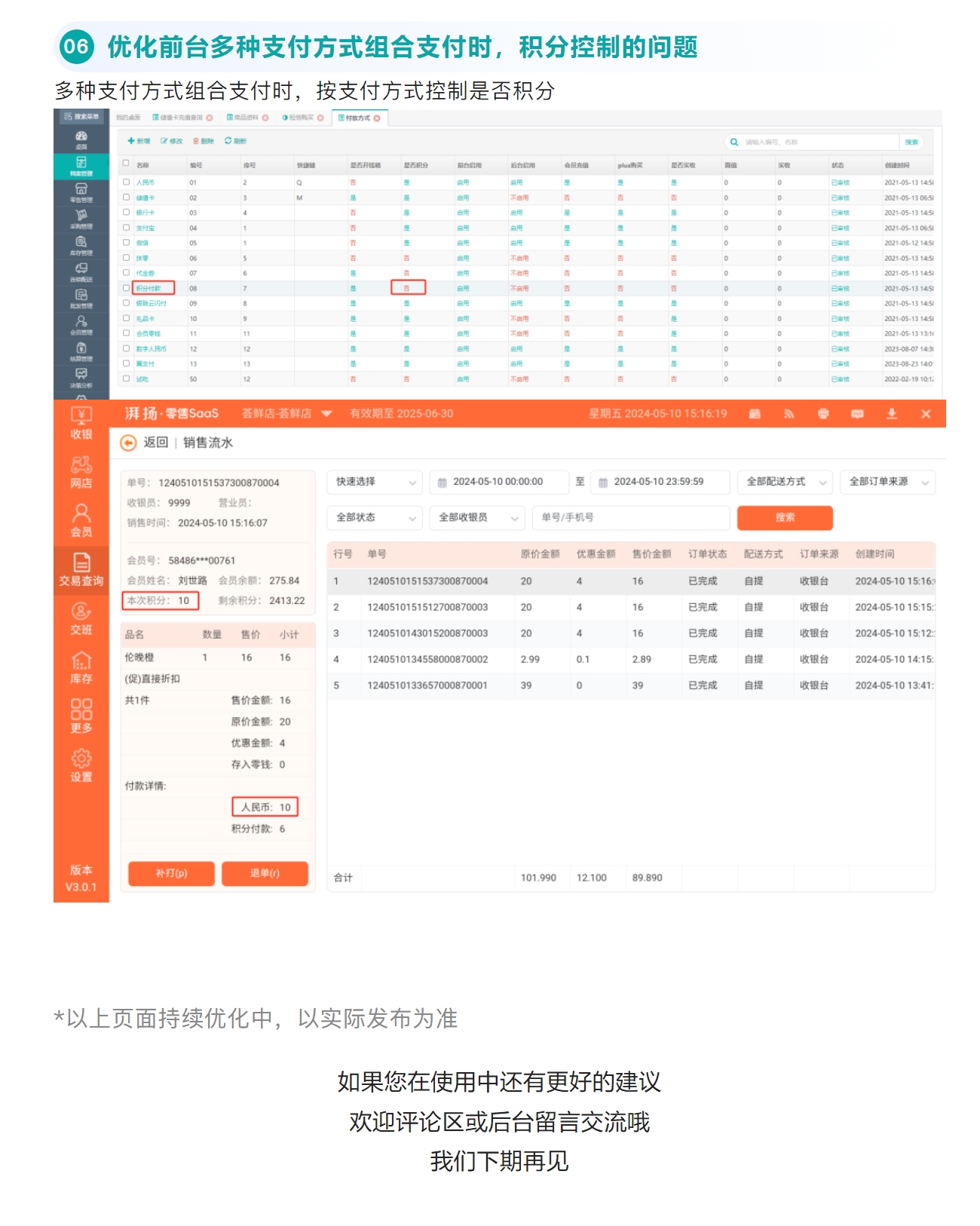Image resolution: width=980 pixels, height=1226 pixels.
Task: Click the printer icon in the POS header
Action: (x=823, y=414)
